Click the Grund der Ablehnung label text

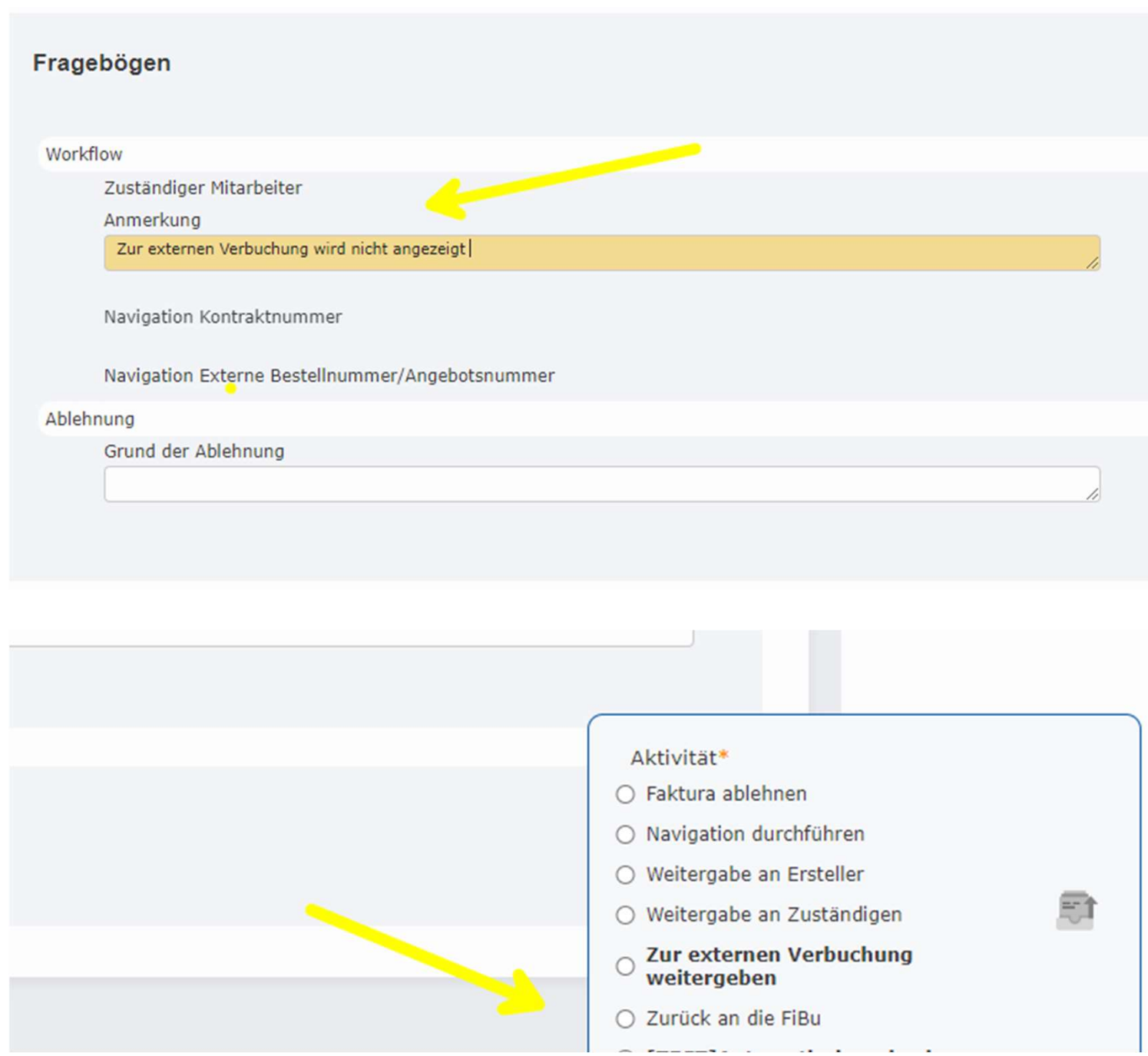[194, 452]
